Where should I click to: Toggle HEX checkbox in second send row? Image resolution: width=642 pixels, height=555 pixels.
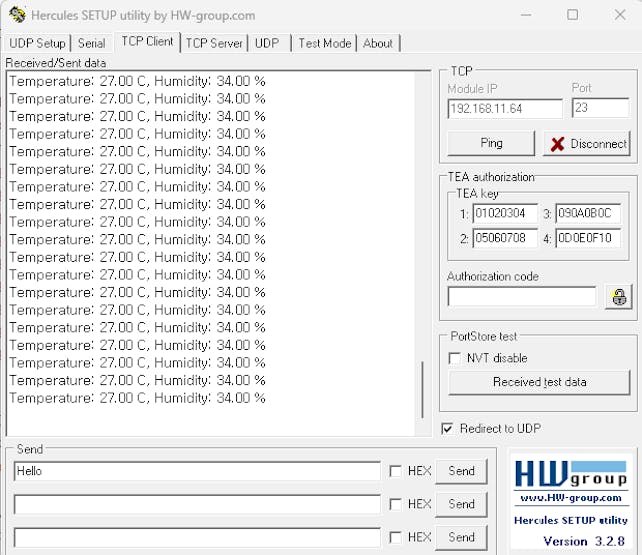tap(395, 504)
